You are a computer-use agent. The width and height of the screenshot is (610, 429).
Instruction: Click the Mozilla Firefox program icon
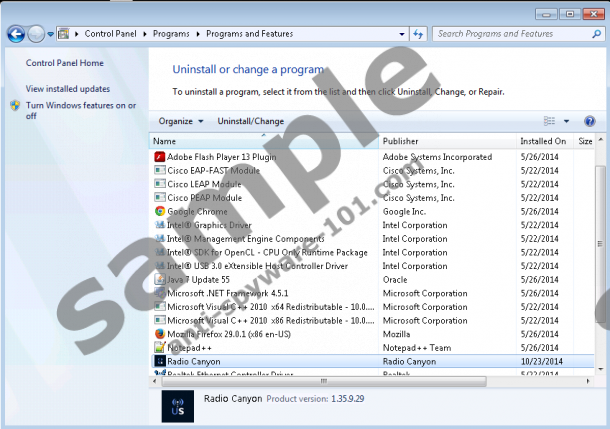tap(159, 334)
